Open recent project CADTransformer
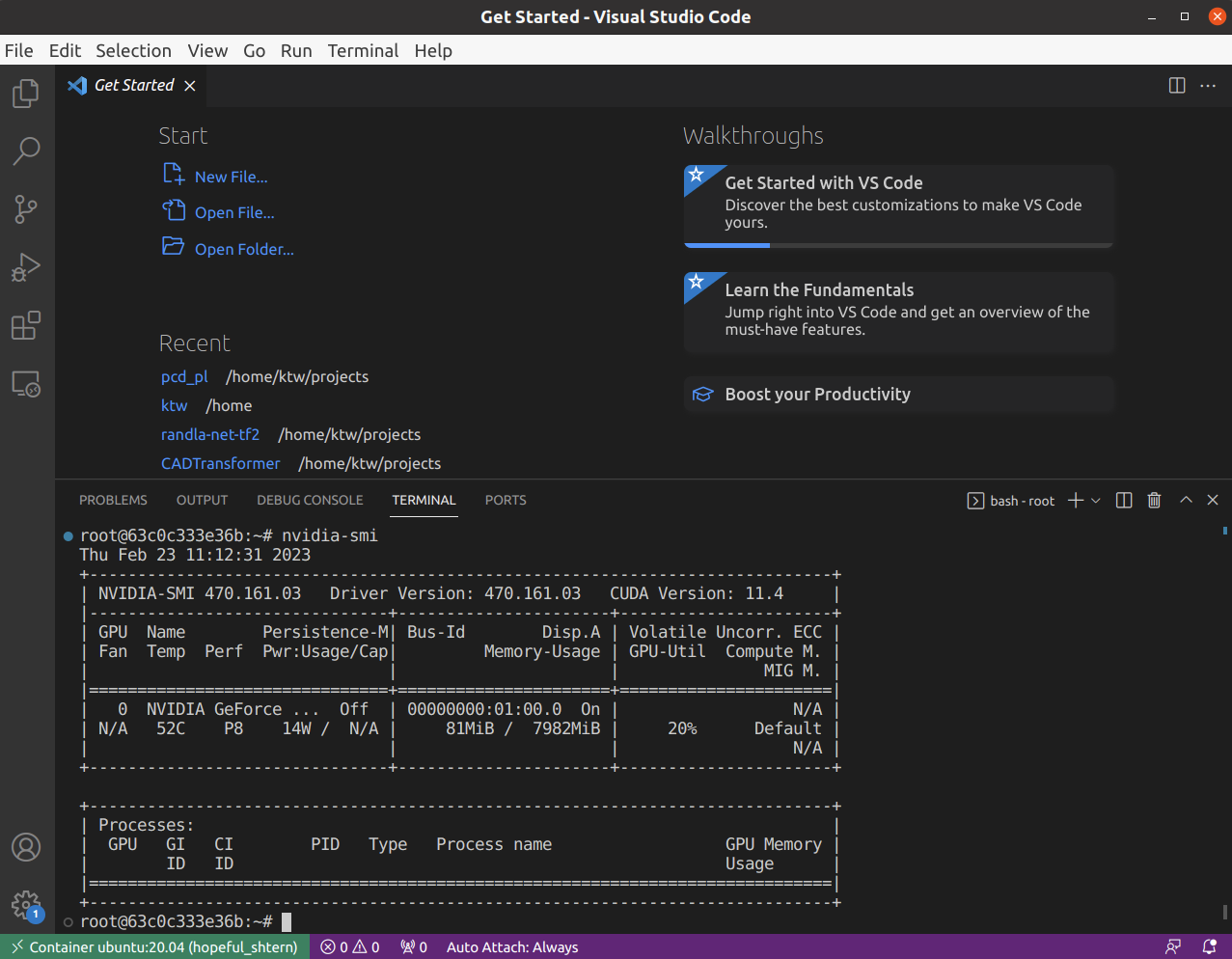The height and width of the screenshot is (959, 1232). point(220,463)
